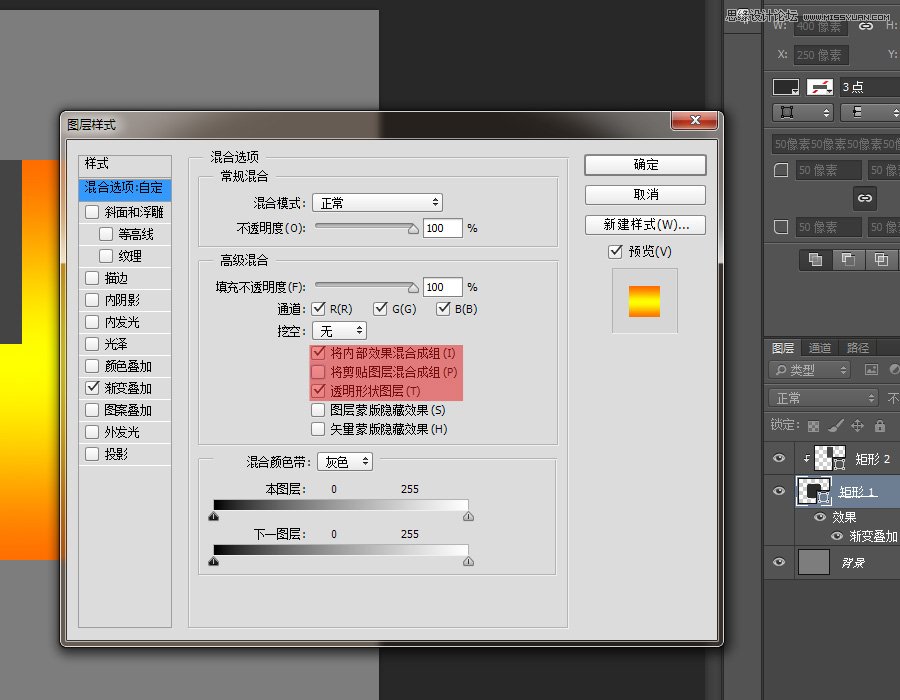Image resolution: width=900 pixels, height=700 pixels.
Task: Click the subtract front shape icon
Action: click(x=848, y=260)
